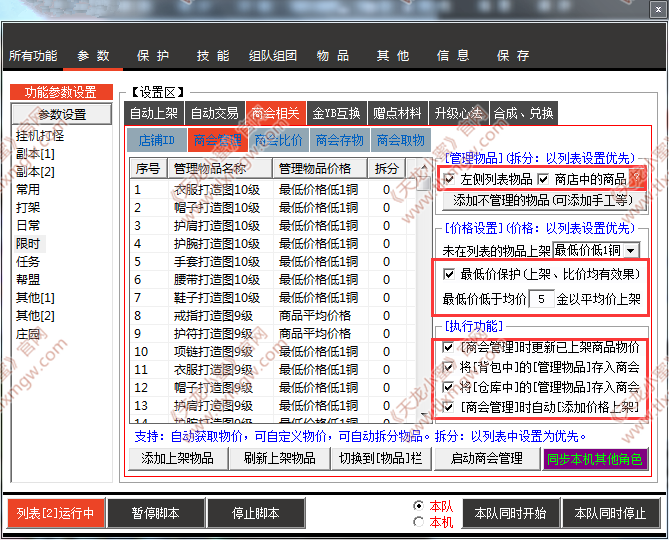Select 庄园 in the sidebar list
This screenshot has width=669, height=540.
click(28, 334)
